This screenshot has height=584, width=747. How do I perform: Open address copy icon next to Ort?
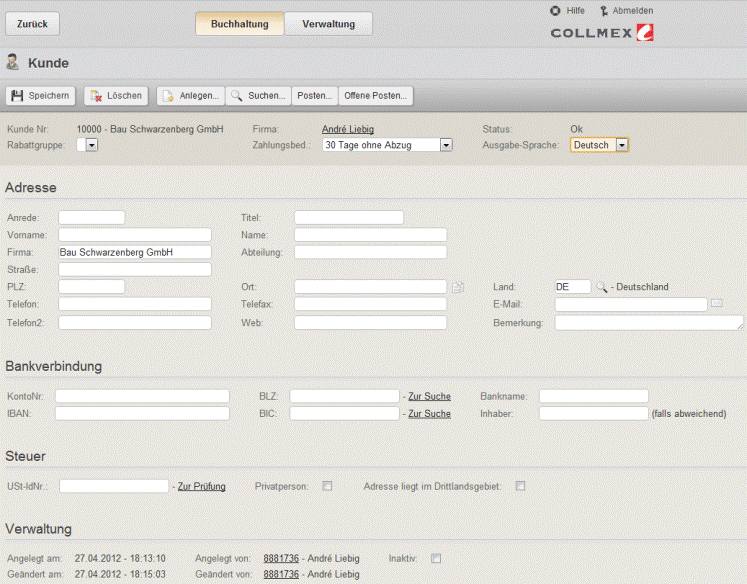coord(458,287)
